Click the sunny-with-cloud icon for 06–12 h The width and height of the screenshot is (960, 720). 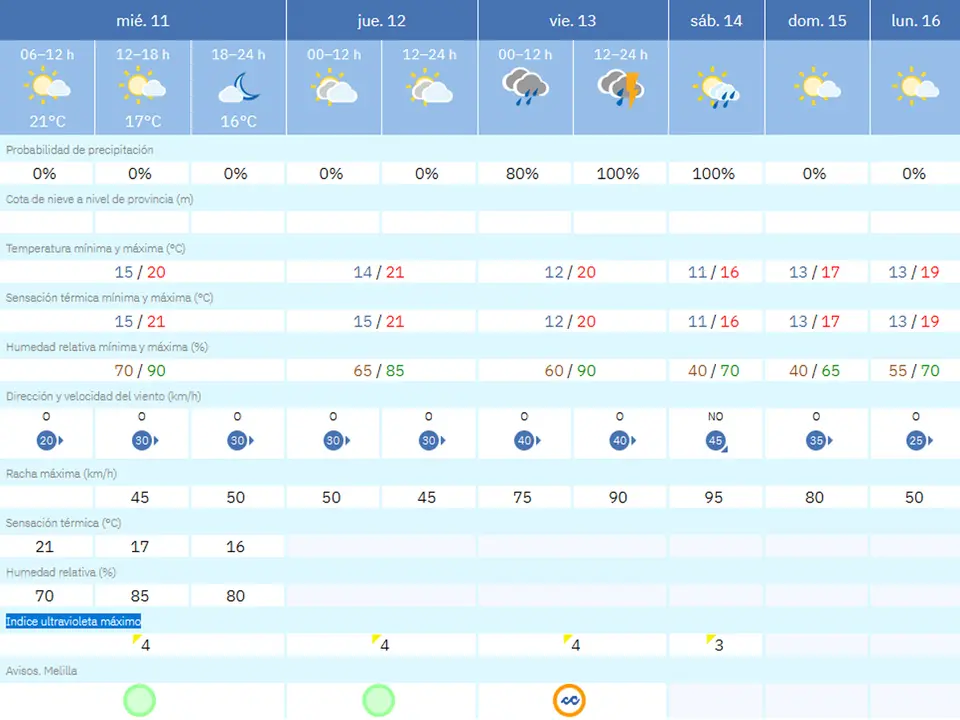point(47,86)
